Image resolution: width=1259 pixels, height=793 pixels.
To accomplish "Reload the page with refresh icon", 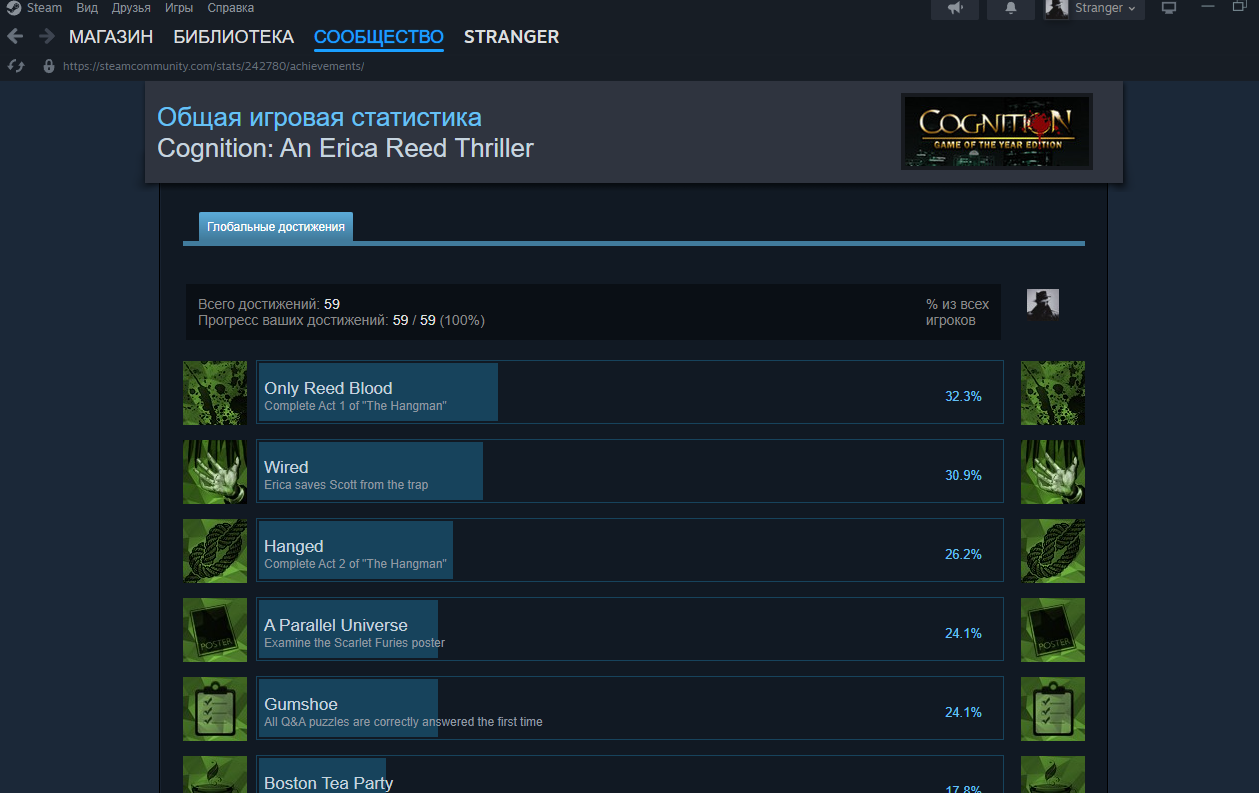I will [x=16, y=66].
